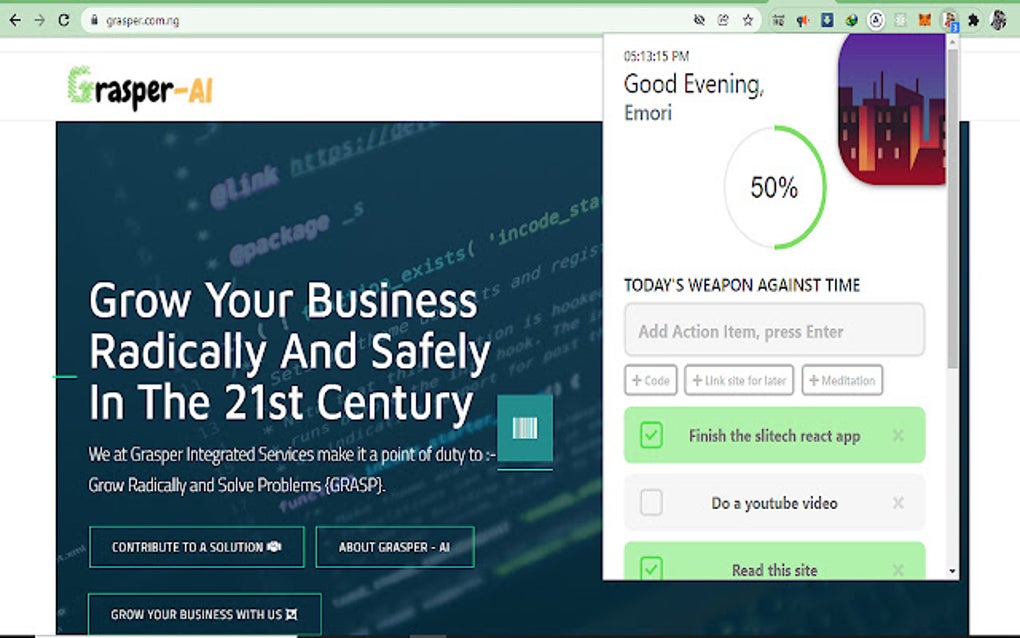Click the crossed-out eye tracking icon

(699, 20)
